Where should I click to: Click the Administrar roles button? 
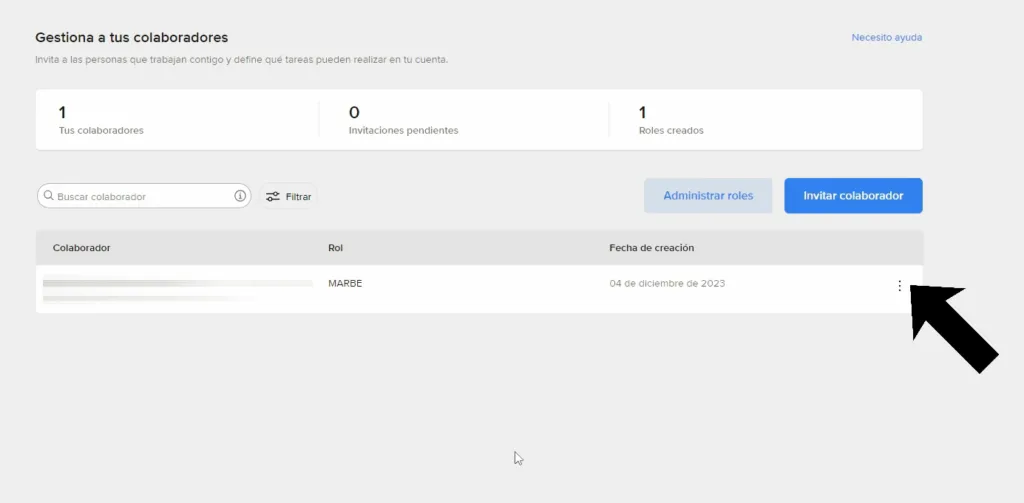(708, 195)
